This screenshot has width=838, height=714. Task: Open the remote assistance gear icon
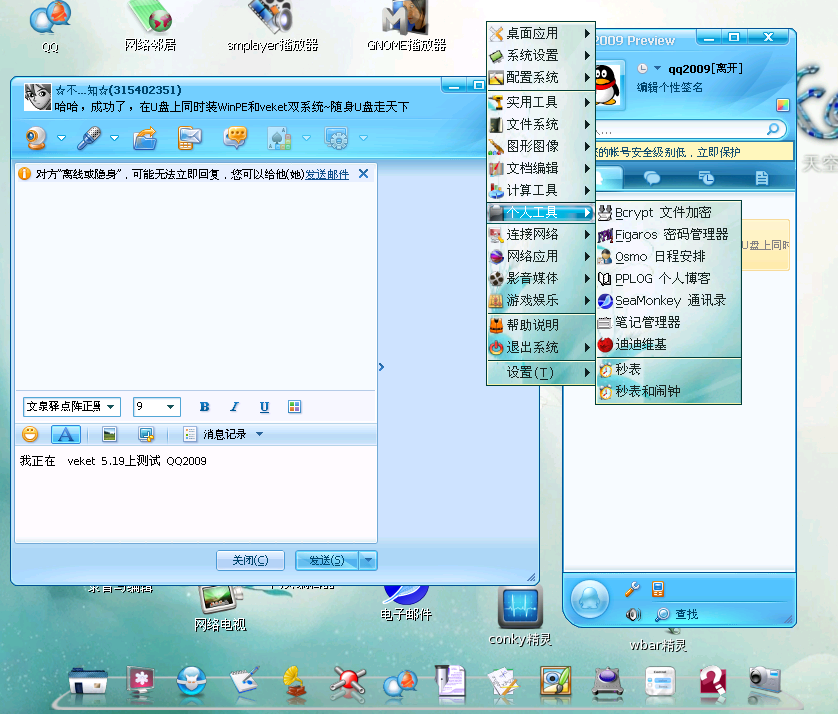click(x=337, y=138)
